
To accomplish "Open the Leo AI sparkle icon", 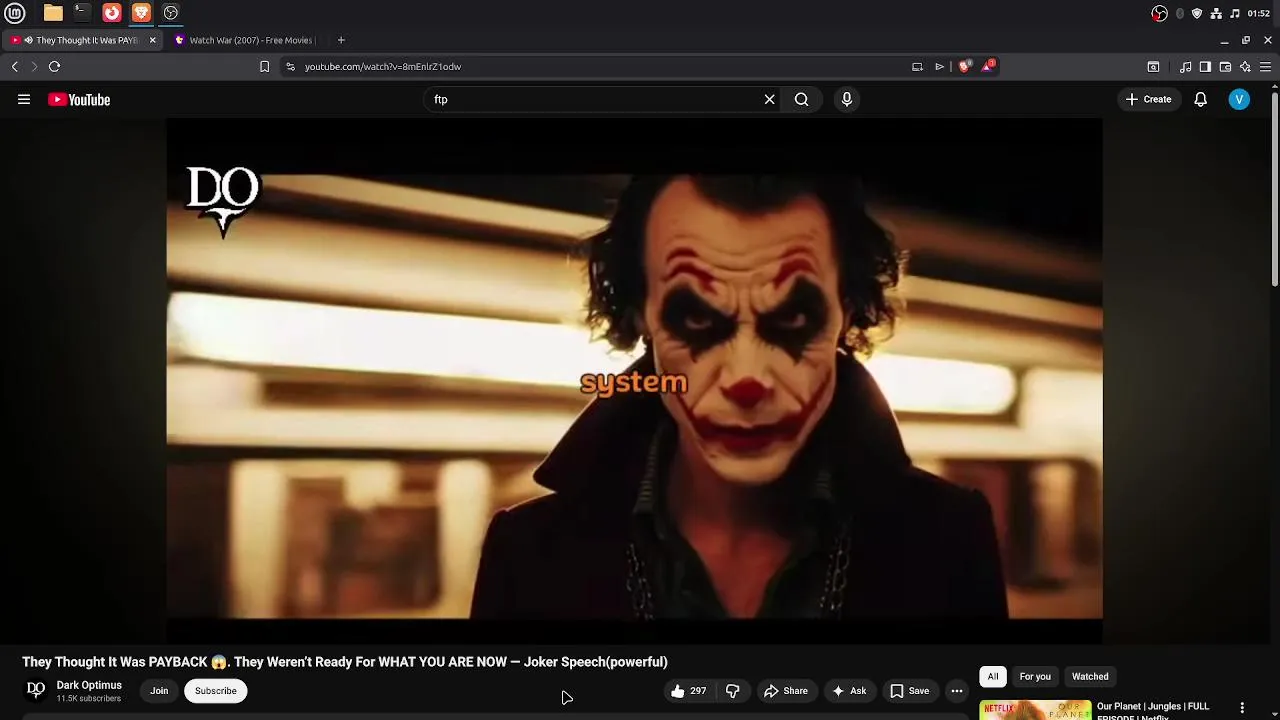I will pos(1245,67).
